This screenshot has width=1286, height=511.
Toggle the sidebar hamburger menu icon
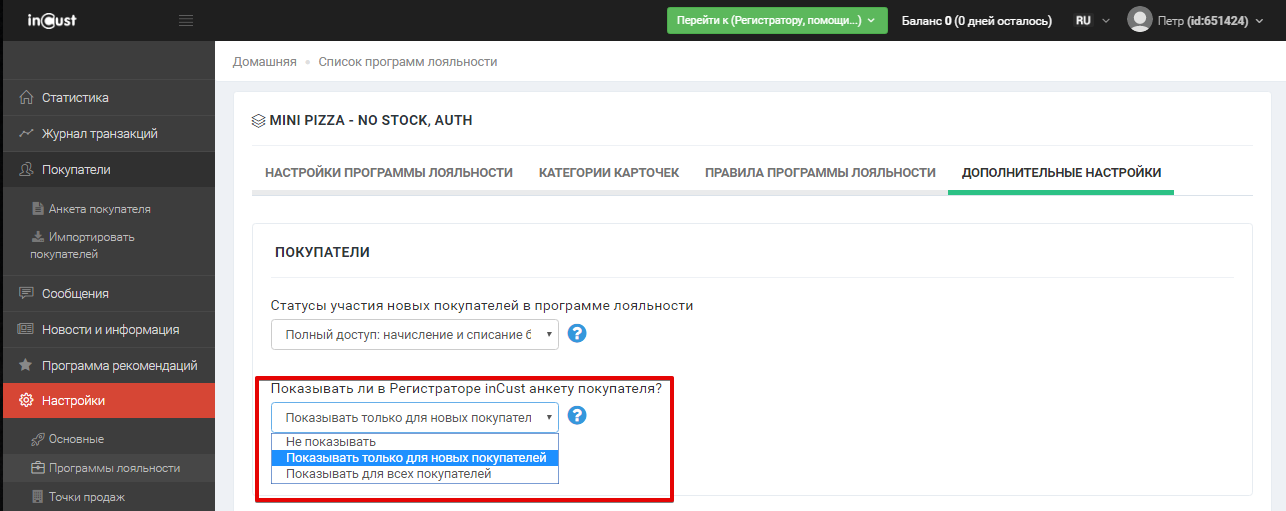tap(186, 20)
